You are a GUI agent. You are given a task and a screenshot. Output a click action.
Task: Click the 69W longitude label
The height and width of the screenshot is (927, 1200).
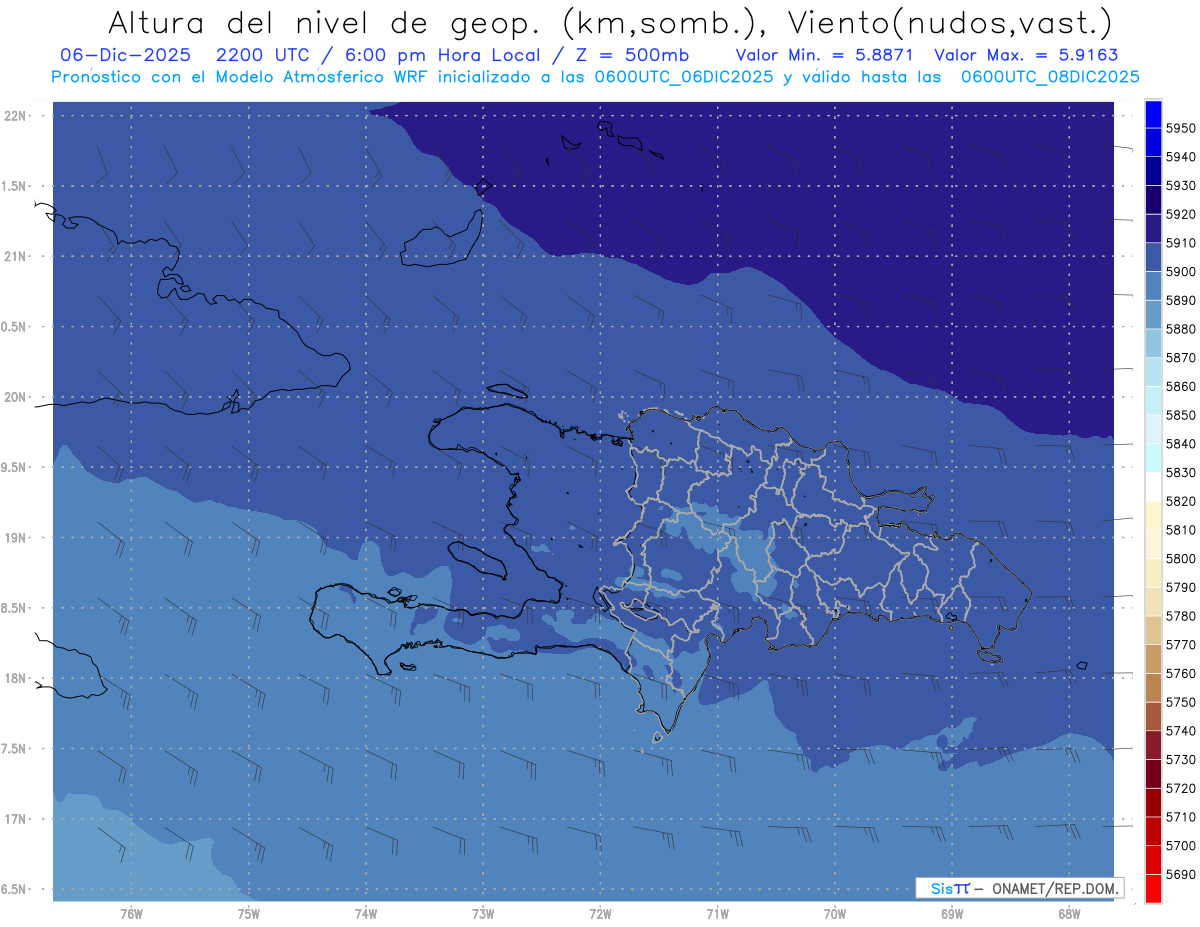point(952,914)
